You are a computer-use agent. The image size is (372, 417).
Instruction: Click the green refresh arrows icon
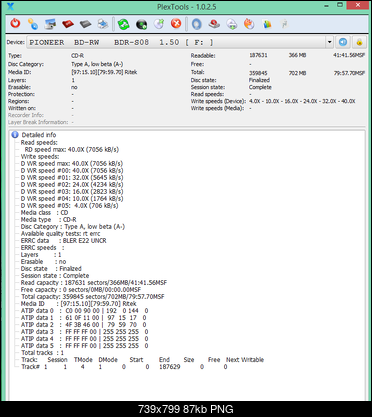[124, 24]
